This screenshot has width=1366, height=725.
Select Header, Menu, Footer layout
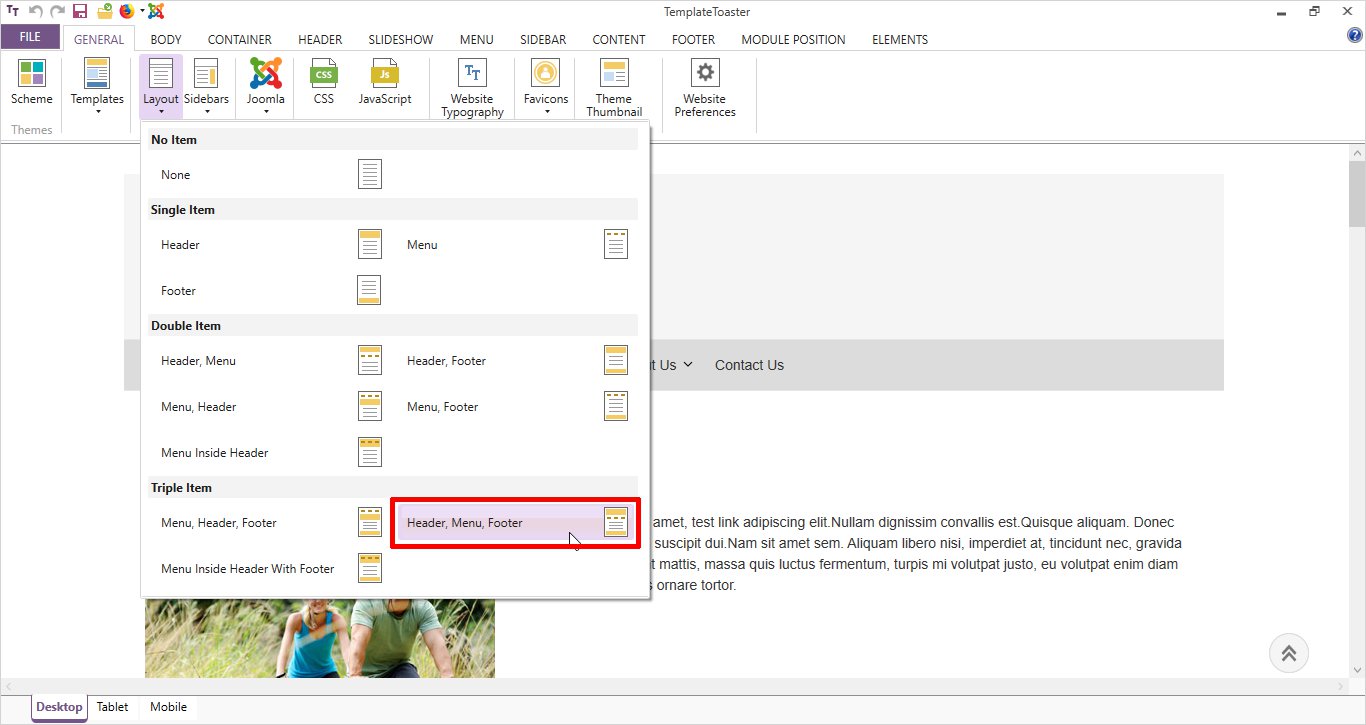(x=515, y=523)
